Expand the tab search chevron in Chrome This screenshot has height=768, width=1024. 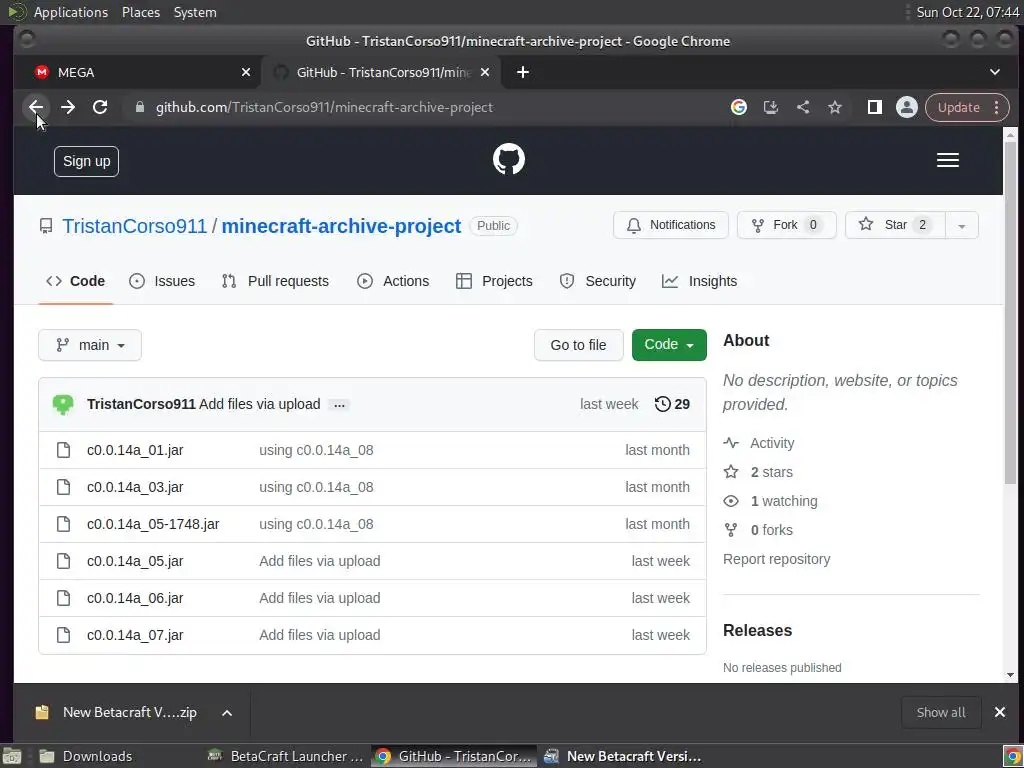click(995, 72)
